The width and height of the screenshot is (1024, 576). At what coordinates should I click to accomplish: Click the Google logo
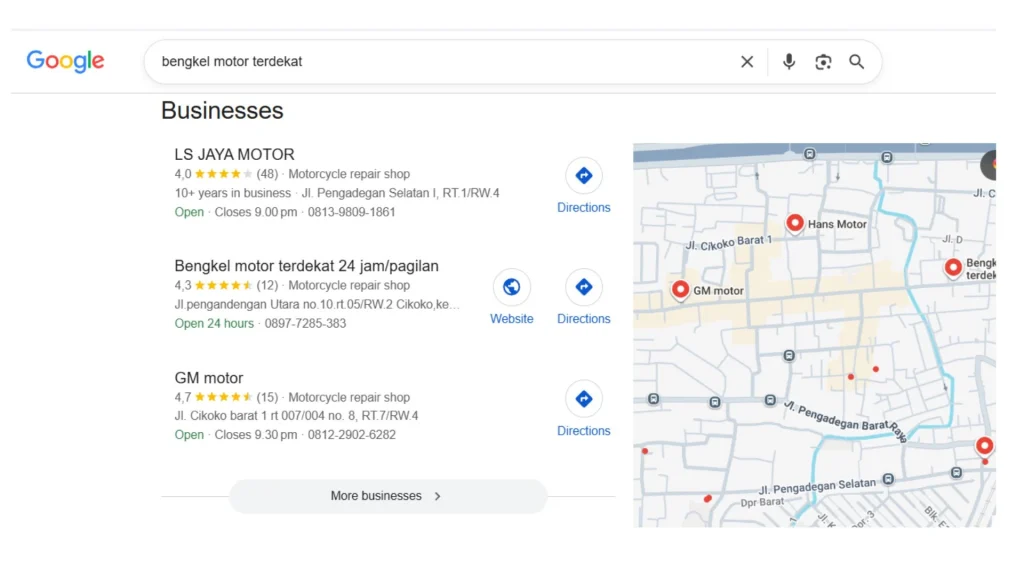(x=65, y=61)
